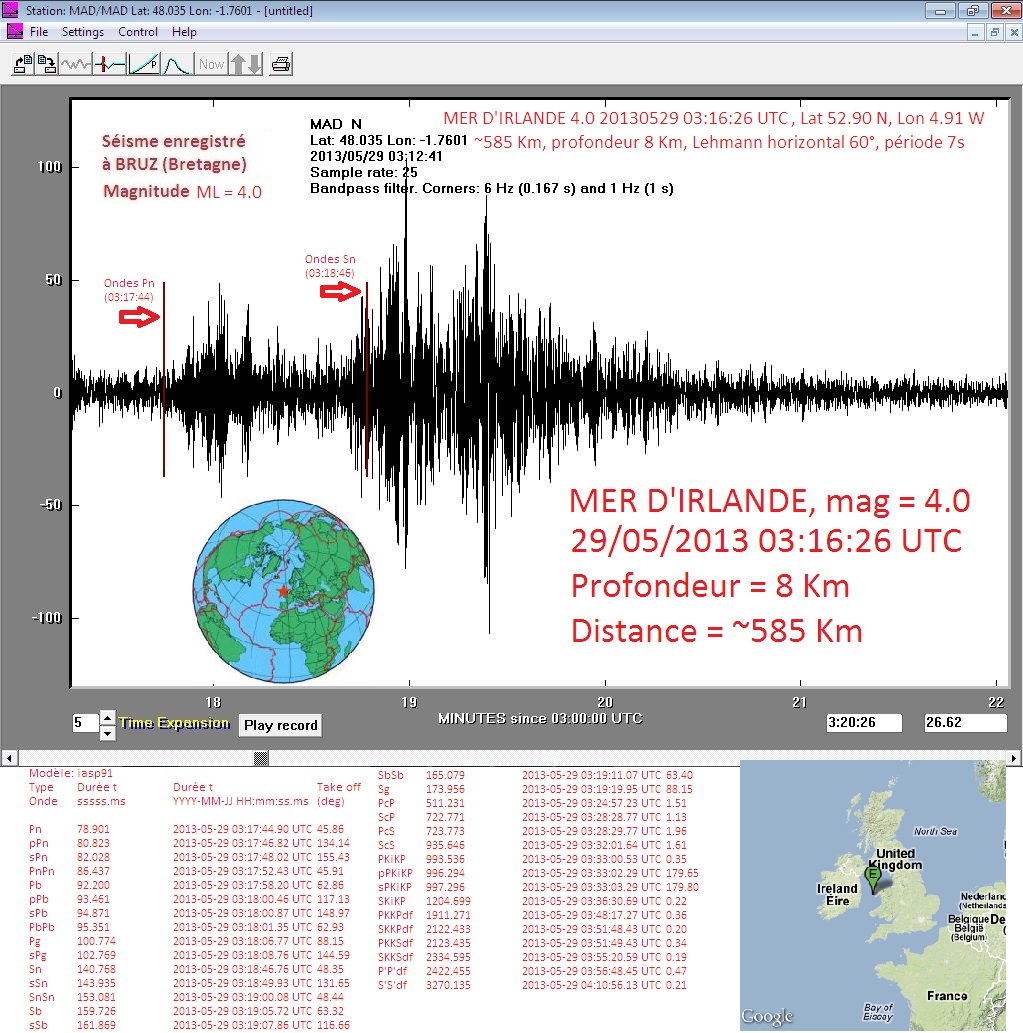The width and height of the screenshot is (1023, 1033).
Task: Decrease Time Expansion with the down arrow
Action: 108,733
